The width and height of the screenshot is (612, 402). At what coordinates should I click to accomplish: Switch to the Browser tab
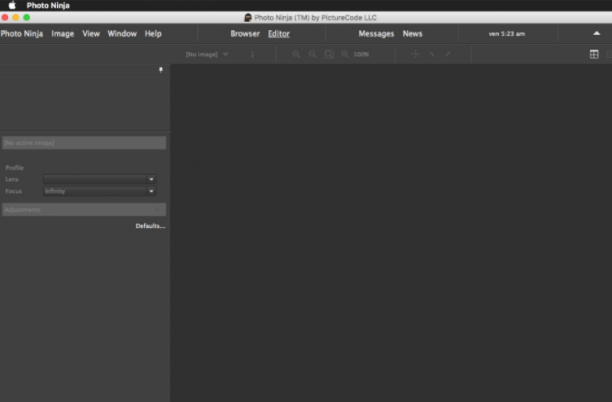click(x=245, y=34)
